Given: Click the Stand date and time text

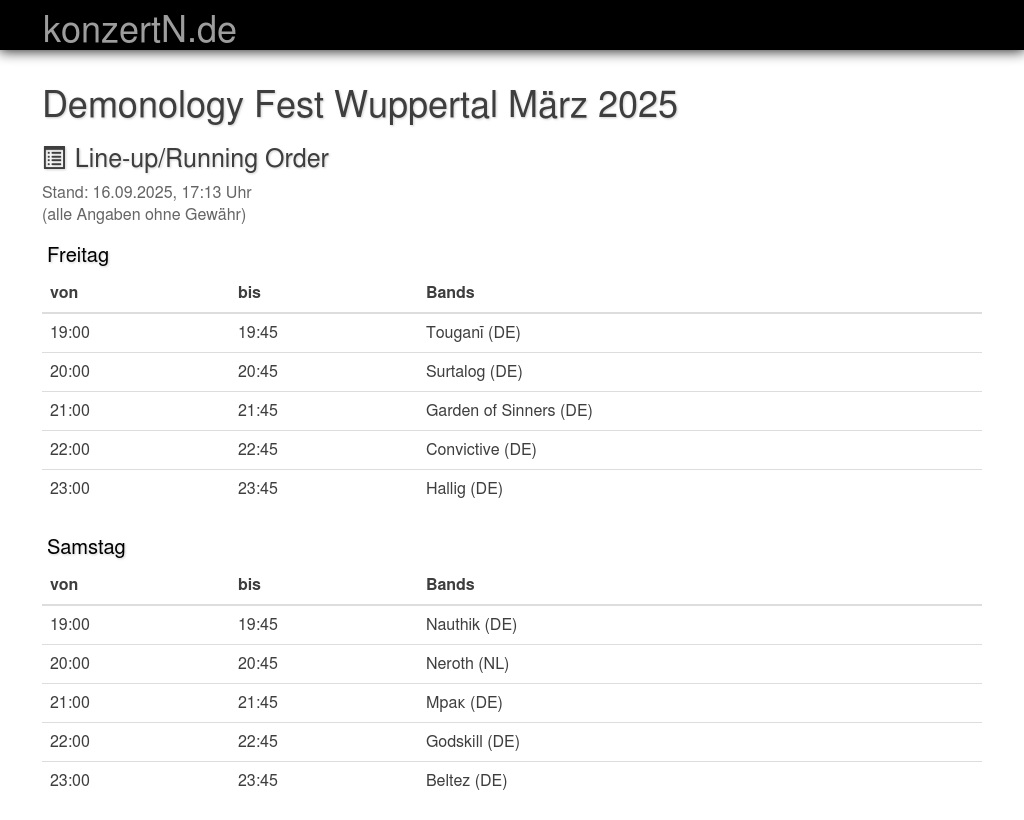Looking at the screenshot, I should (x=147, y=193).
